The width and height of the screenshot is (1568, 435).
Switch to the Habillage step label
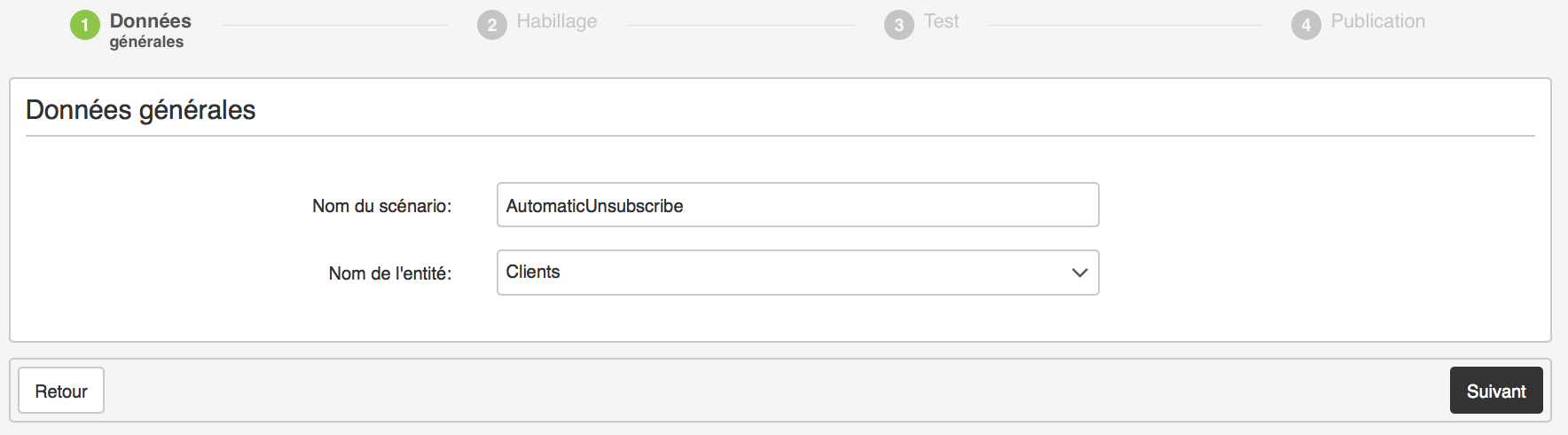click(556, 21)
